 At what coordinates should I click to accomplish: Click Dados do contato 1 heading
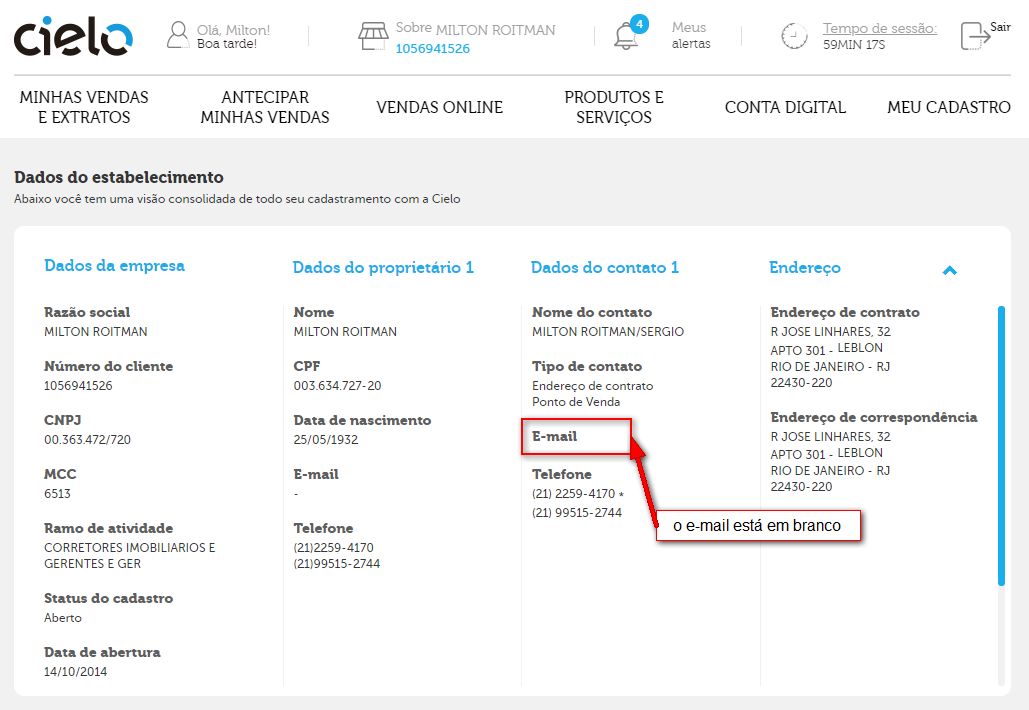pyautogui.click(x=604, y=268)
